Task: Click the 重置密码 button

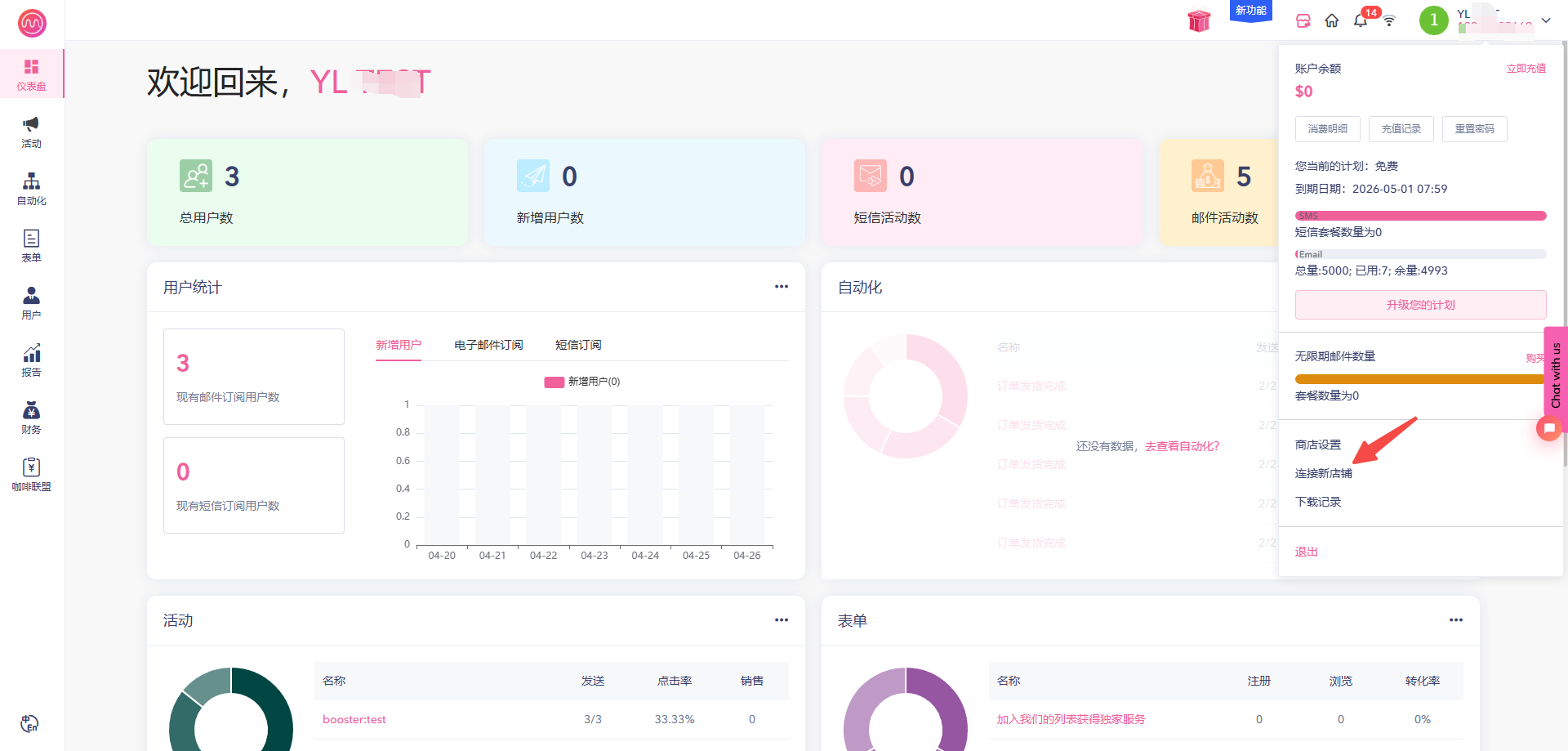Action: click(x=1475, y=129)
